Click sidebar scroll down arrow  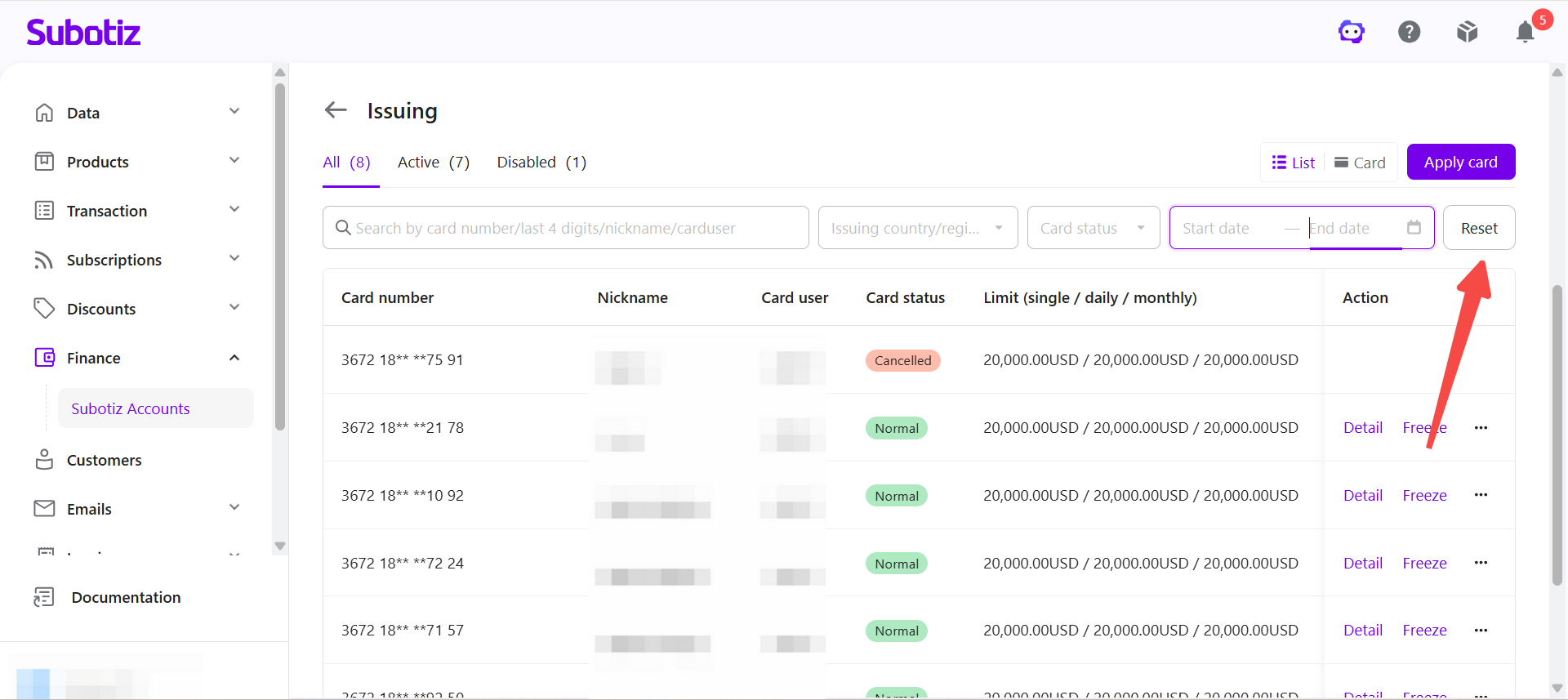(x=280, y=546)
